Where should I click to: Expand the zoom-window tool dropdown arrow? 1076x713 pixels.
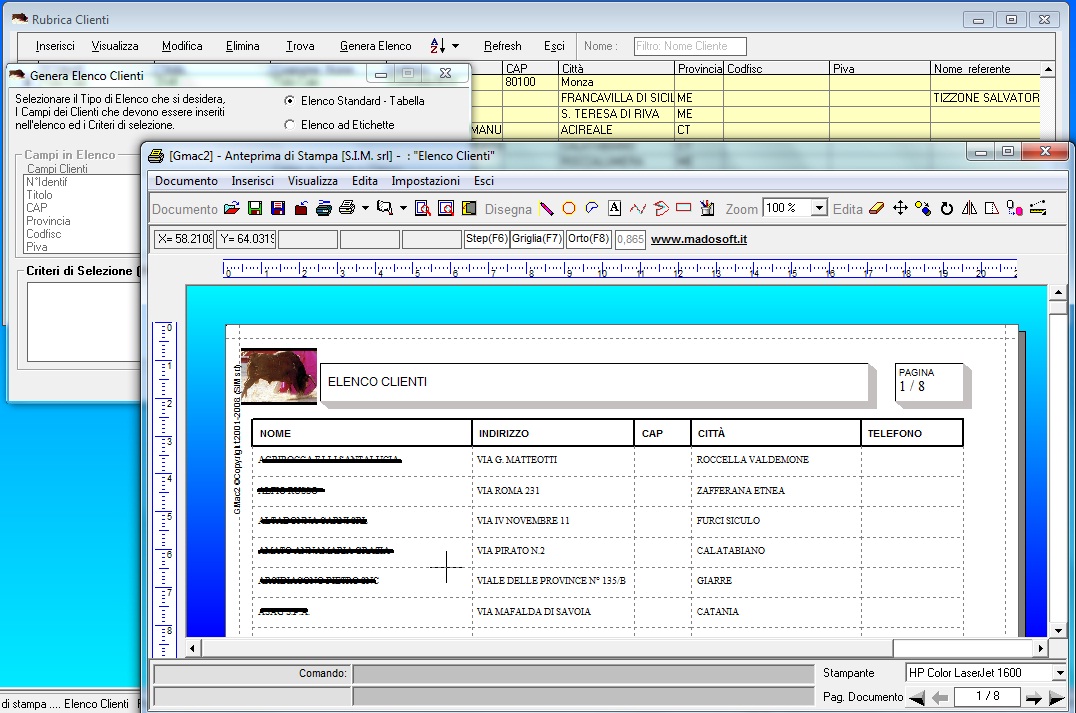(404, 209)
